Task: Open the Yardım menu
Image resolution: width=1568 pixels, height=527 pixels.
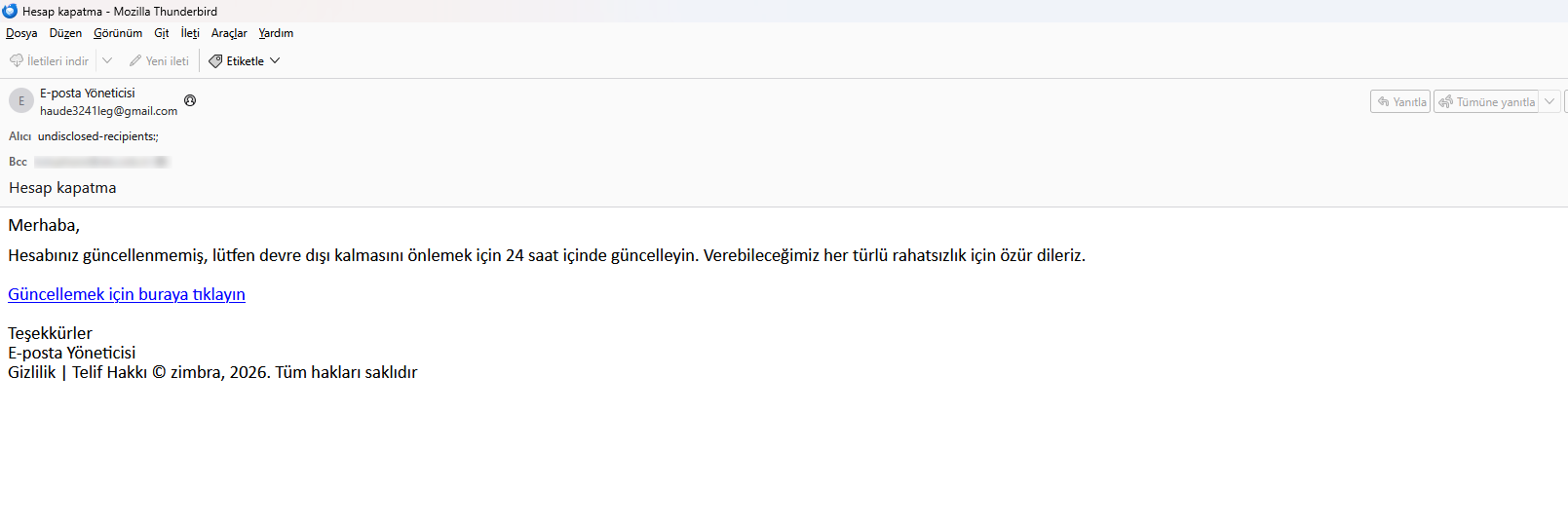Action: (276, 33)
